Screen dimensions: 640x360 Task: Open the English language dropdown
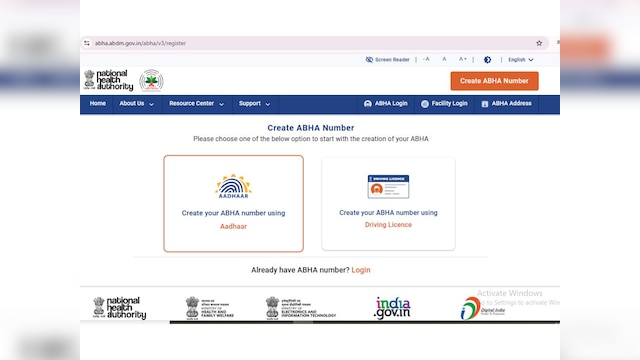(520, 60)
